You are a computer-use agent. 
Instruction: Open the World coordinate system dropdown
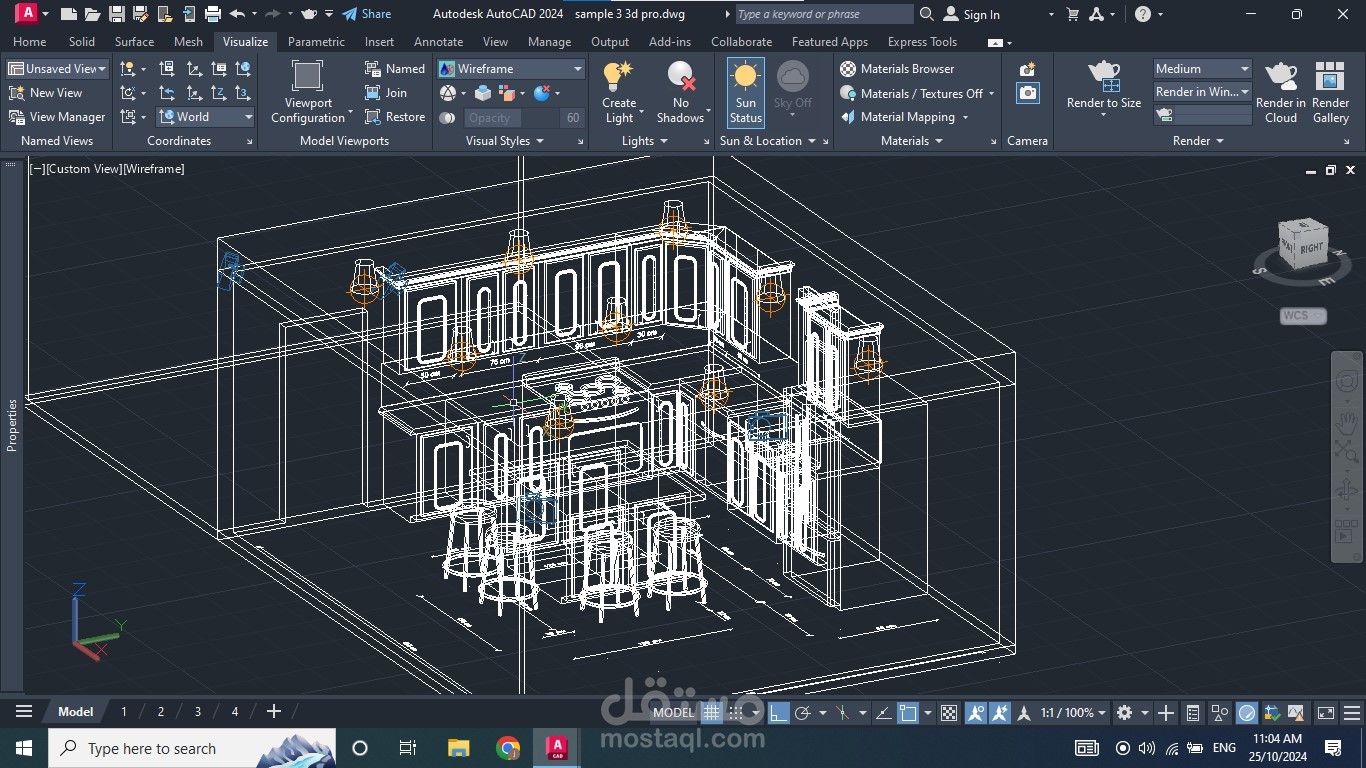[x=248, y=117]
